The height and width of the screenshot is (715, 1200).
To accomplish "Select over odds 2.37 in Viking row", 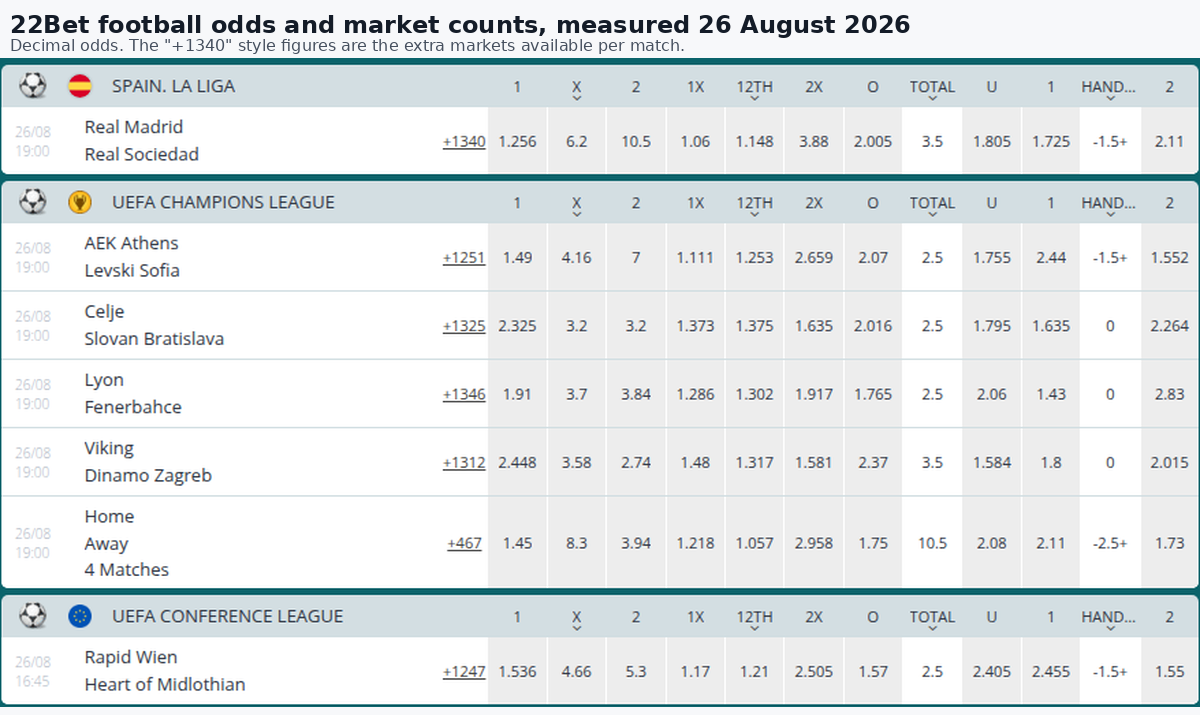I will click(873, 463).
